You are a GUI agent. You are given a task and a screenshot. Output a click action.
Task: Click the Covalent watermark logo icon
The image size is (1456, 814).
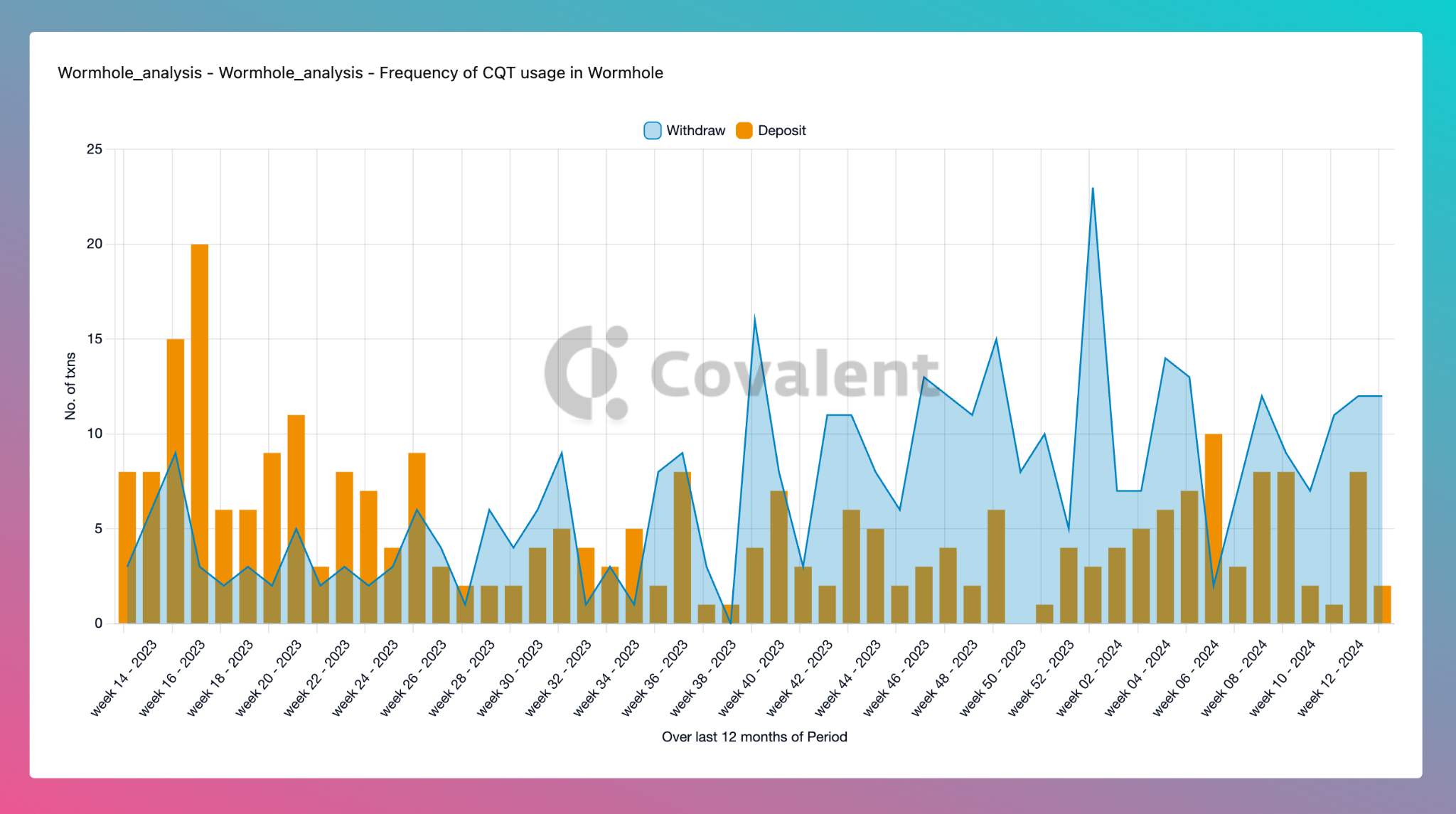point(587,373)
